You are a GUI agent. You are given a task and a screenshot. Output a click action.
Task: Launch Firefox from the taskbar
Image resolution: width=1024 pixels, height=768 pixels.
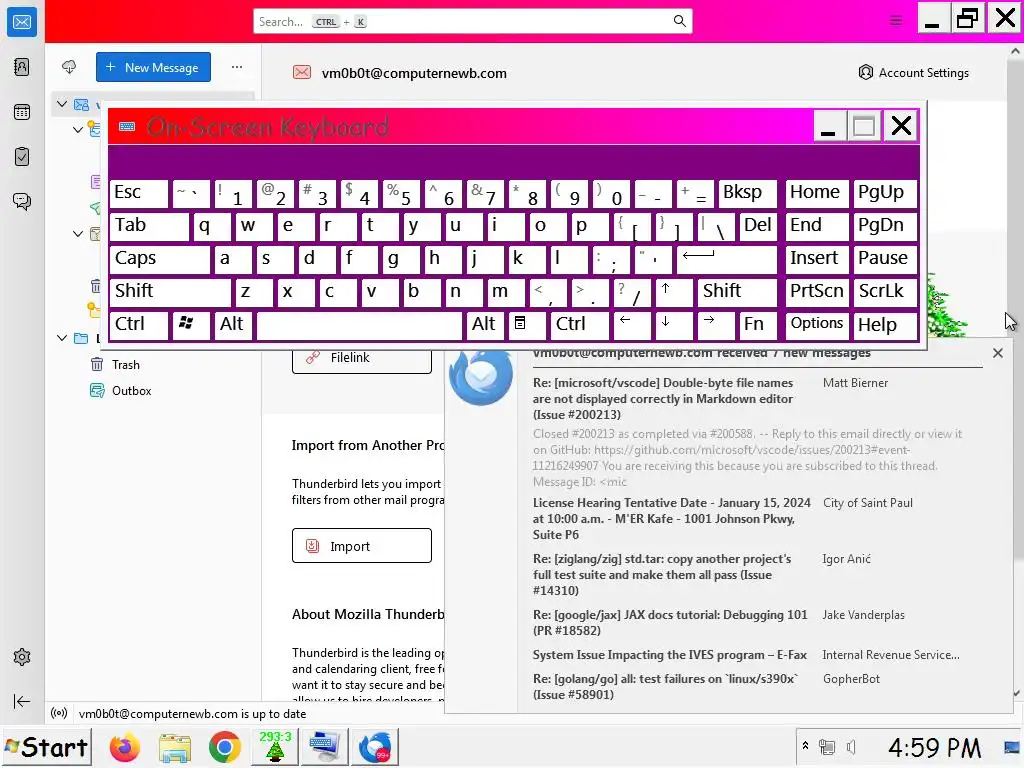pyautogui.click(x=124, y=747)
